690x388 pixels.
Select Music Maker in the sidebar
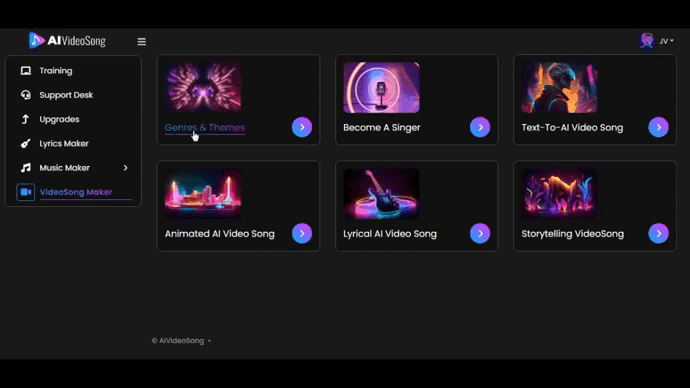pos(64,168)
